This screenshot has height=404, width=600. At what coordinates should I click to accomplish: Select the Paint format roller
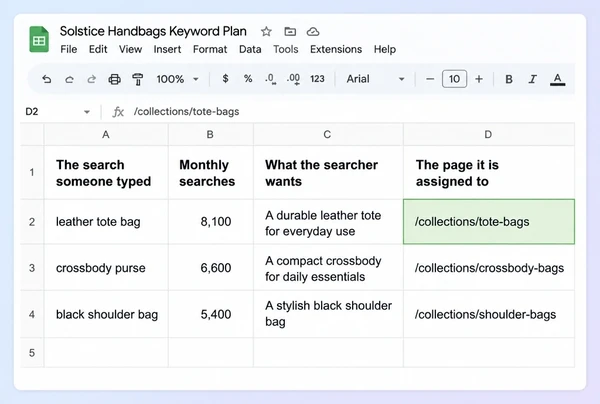(x=137, y=79)
